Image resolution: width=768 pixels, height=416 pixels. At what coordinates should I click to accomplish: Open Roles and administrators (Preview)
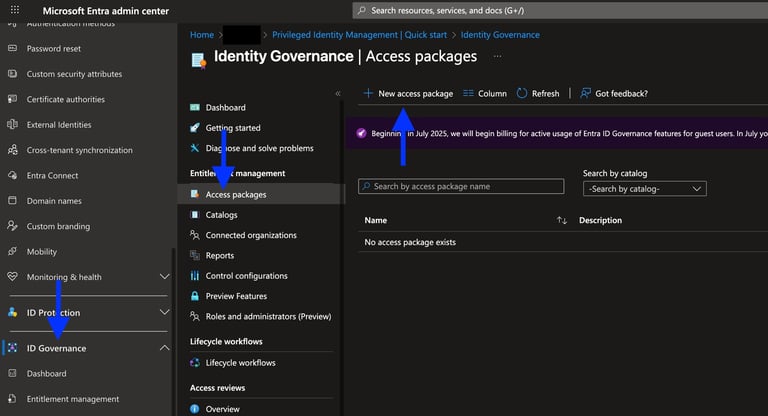268,317
